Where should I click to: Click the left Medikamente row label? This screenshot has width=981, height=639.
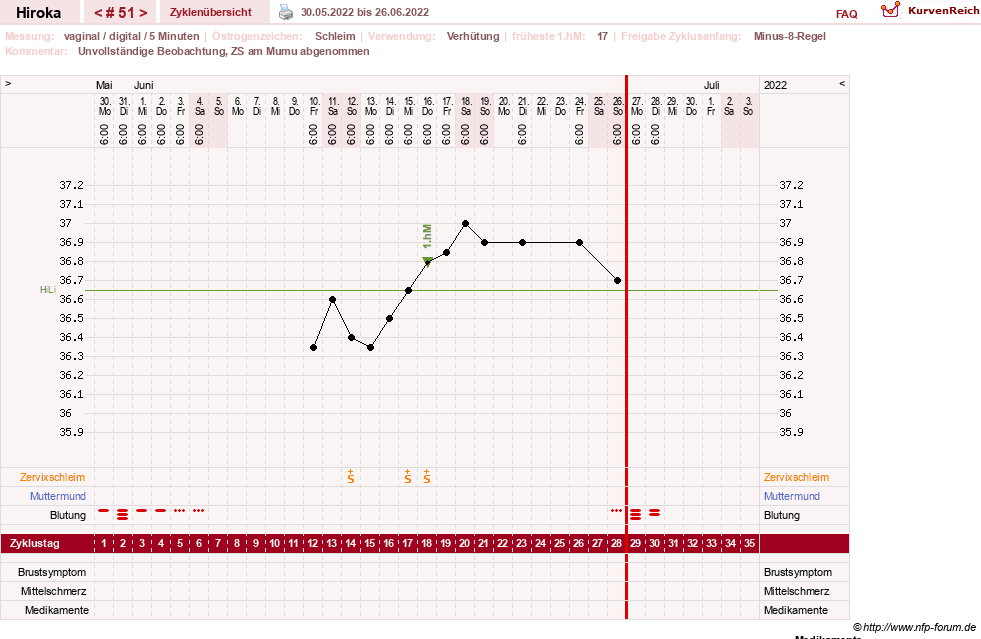coord(57,610)
